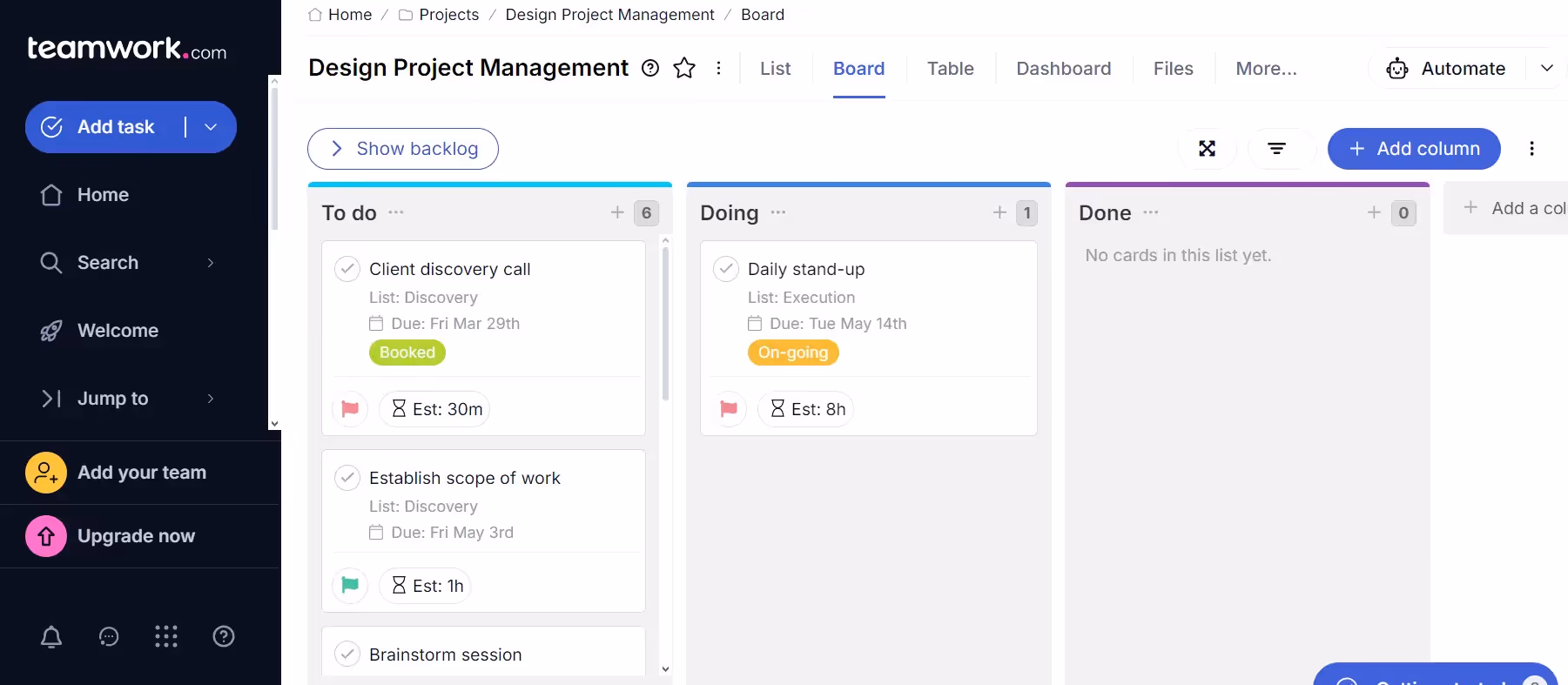This screenshot has width=1568, height=685.
Task: Open the help icon beside project title
Action: click(x=650, y=68)
